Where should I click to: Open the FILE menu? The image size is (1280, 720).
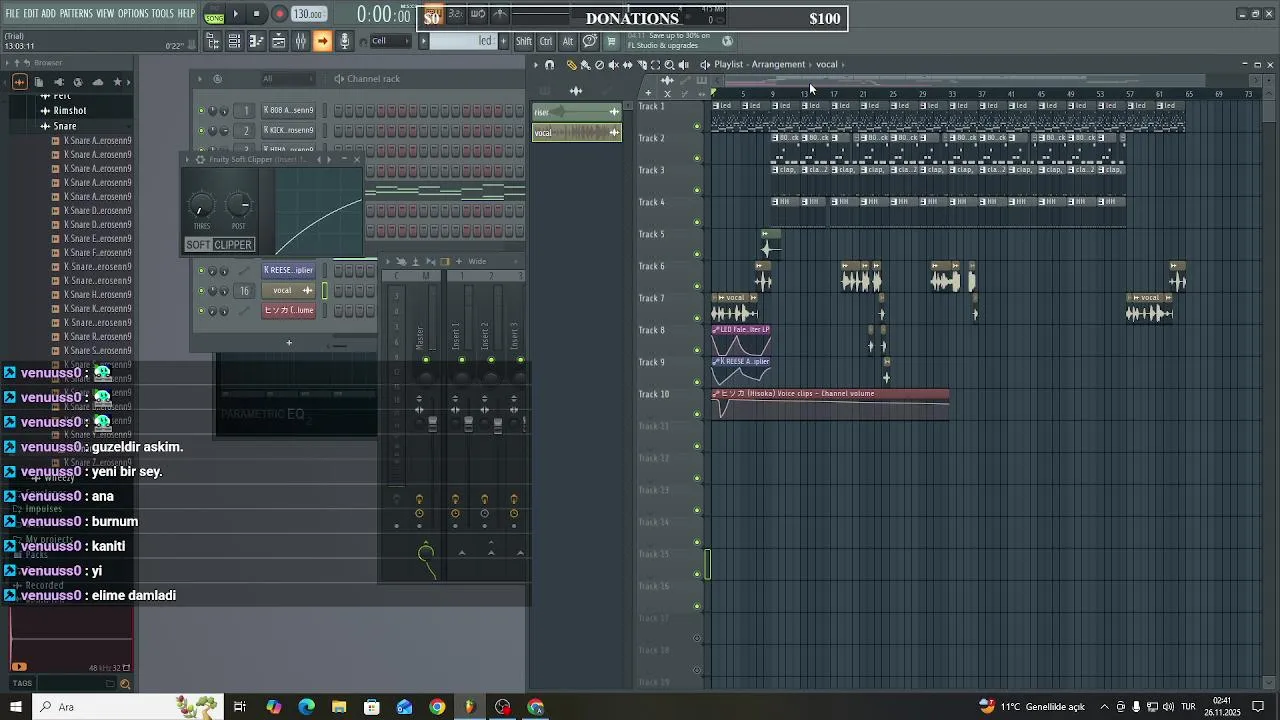pos(13,14)
